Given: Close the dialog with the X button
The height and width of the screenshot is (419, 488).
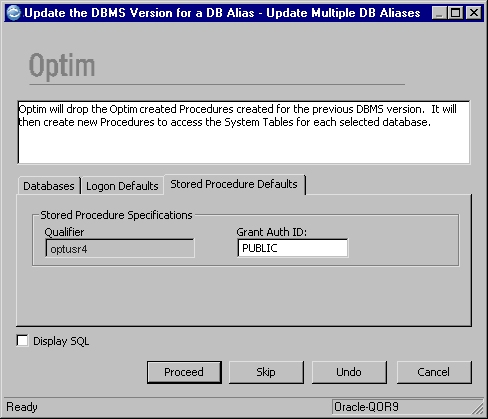Looking at the screenshot, I should [x=474, y=13].
